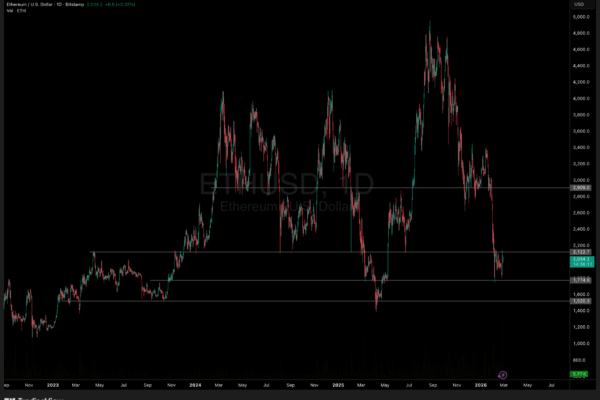Click the ETHUSD watermark in chart center

pyautogui.click(x=272, y=185)
